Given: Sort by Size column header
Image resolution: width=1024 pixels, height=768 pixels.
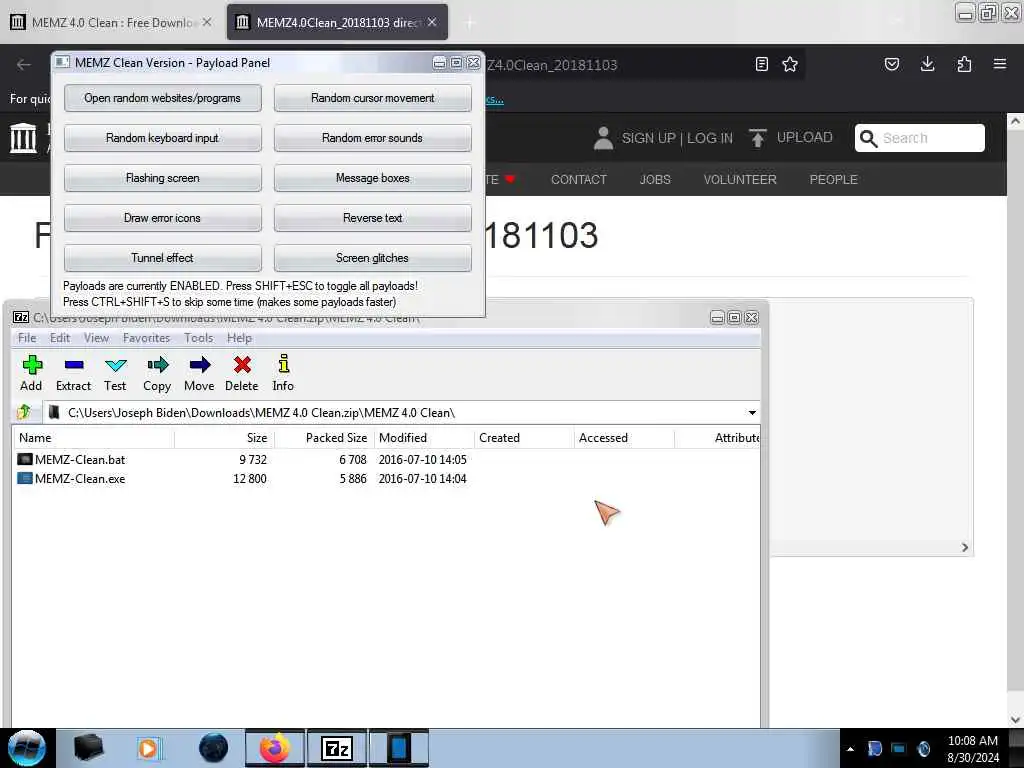Looking at the screenshot, I should click(225, 438).
